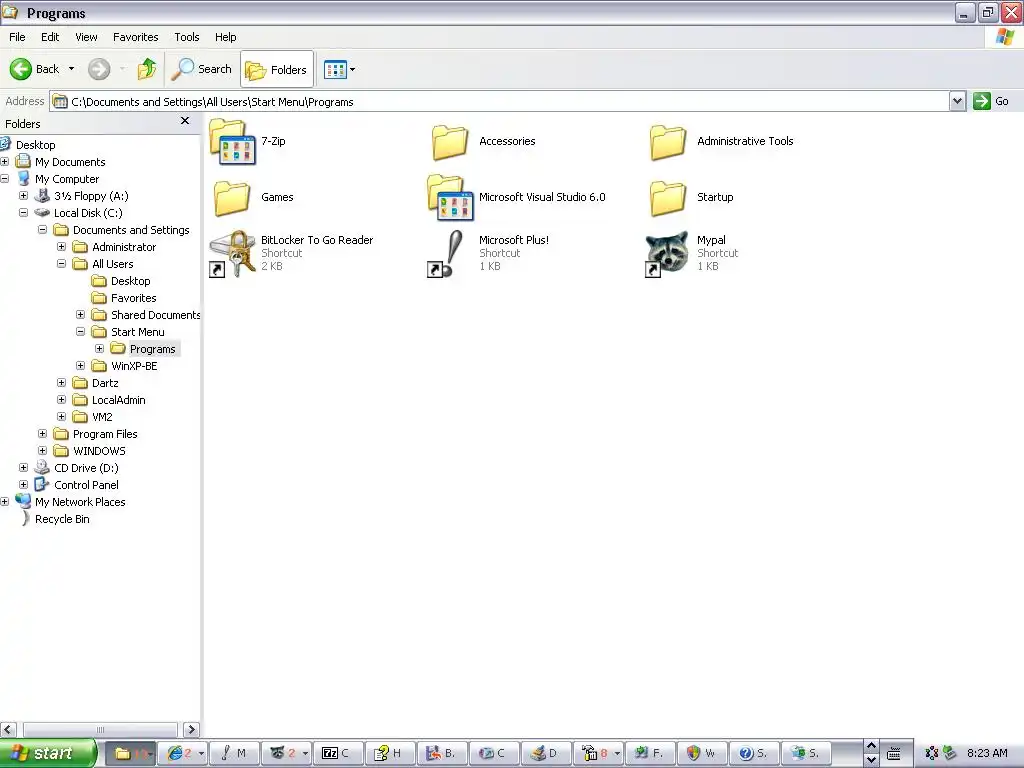
Task: Click the taskbar scroll down arrow
Action: pos(871,760)
